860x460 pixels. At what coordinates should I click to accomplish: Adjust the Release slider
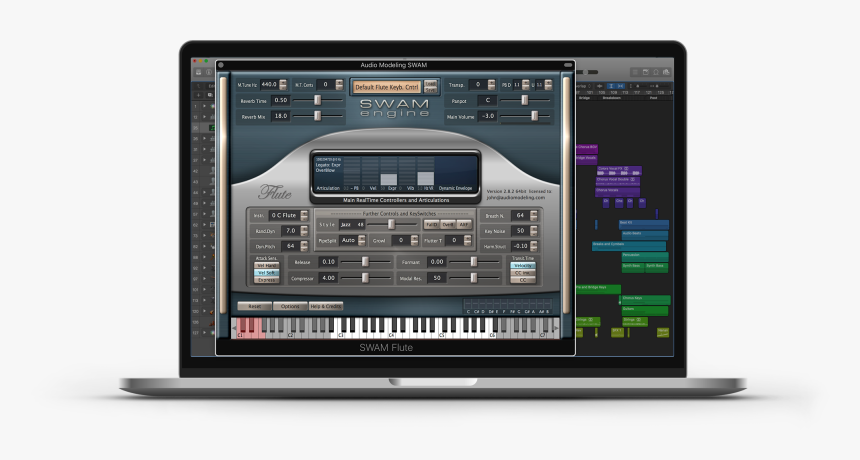pos(366,262)
